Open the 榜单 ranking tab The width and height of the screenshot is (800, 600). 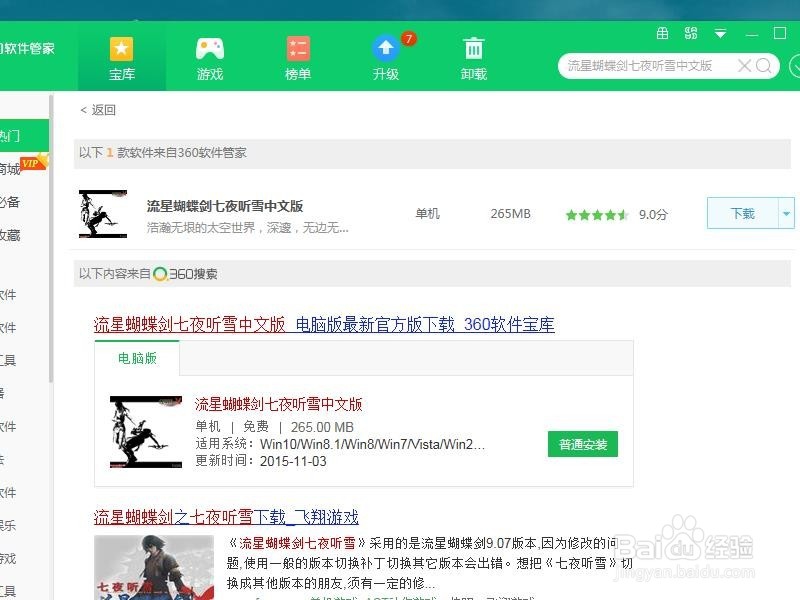point(298,59)
